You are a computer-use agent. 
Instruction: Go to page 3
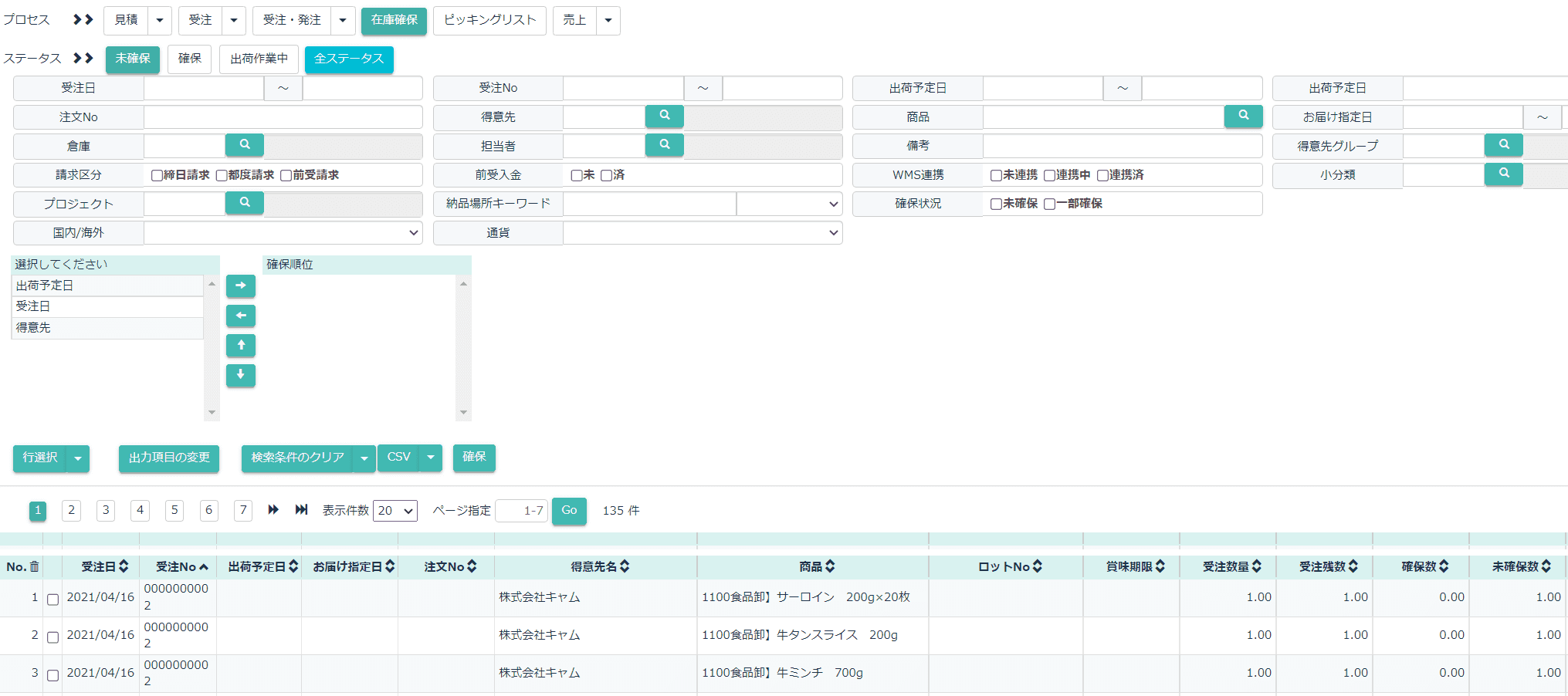(x=106, y=510)
